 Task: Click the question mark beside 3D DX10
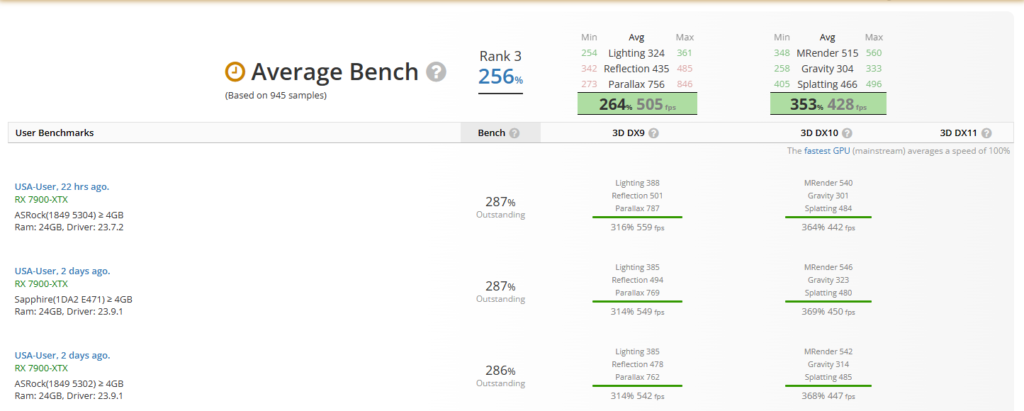pyautogui.click(x=846, y=133)
